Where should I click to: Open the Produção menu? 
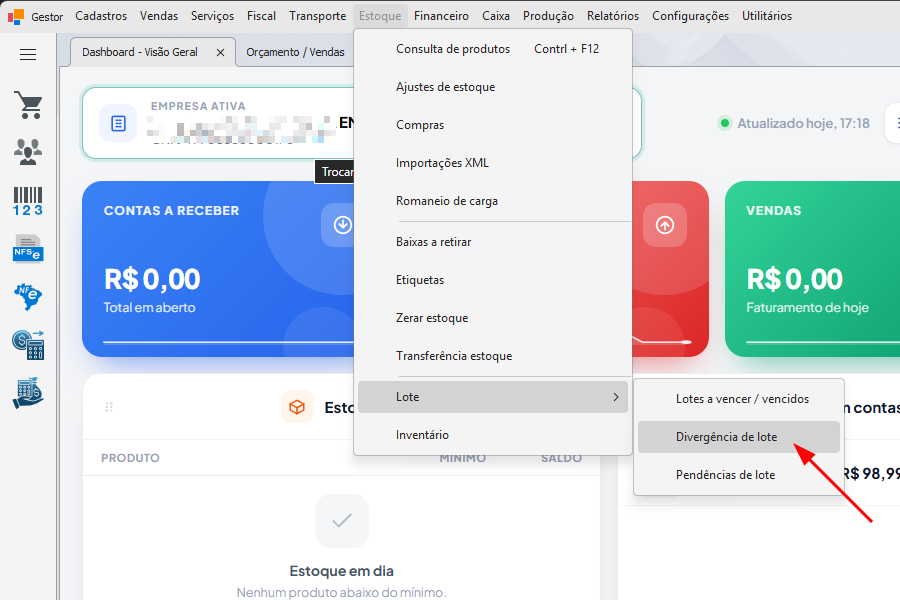click(548, 16)
